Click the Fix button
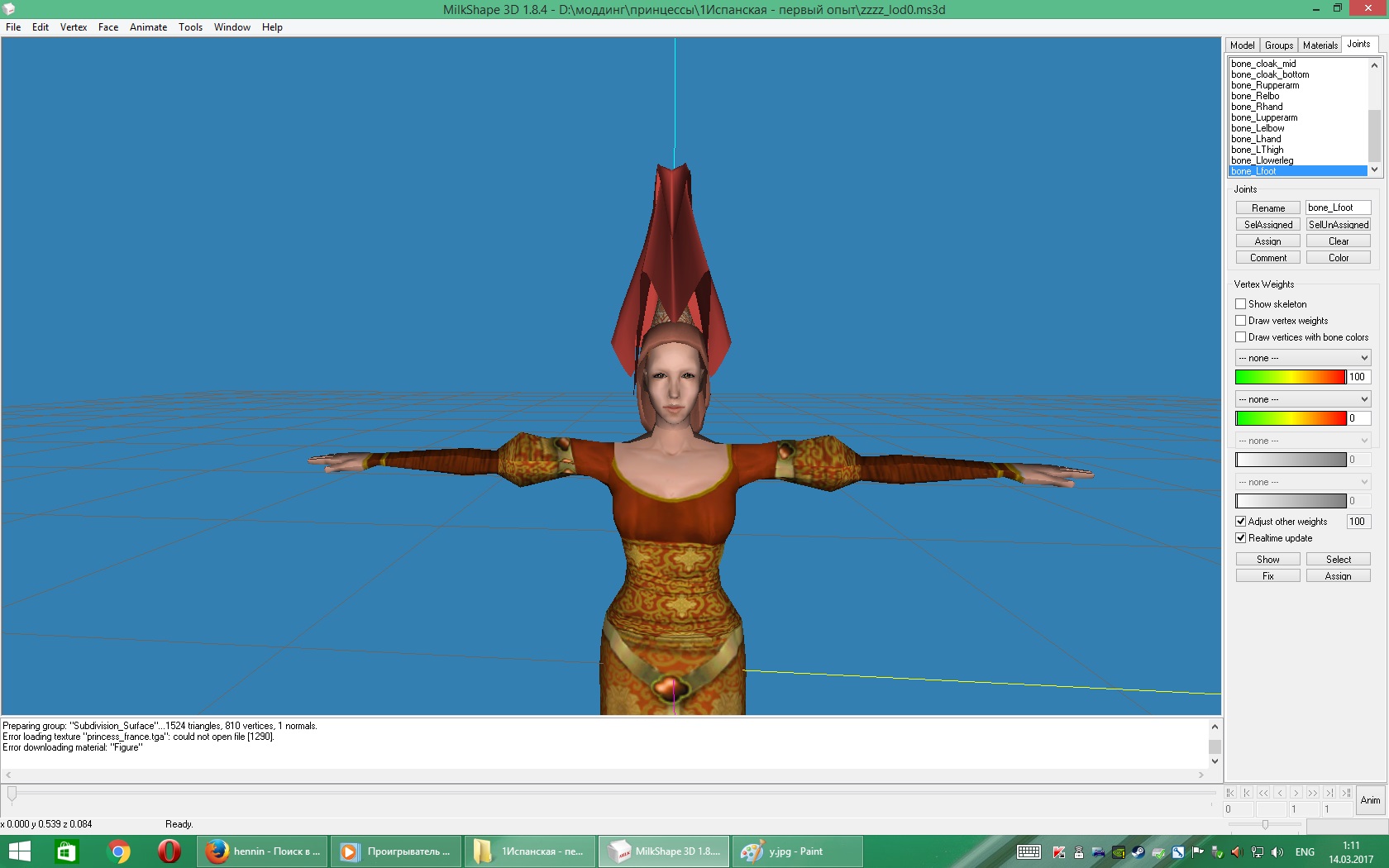This screenshot has height=868, width=1389. (x=1268, y=576)
